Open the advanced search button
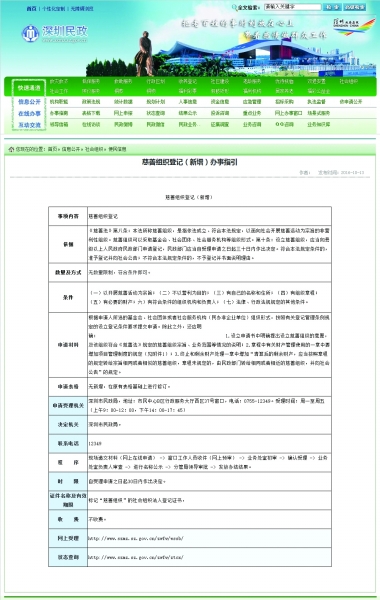Viewport: 380px width, 600px height. (x=354, y=7)
